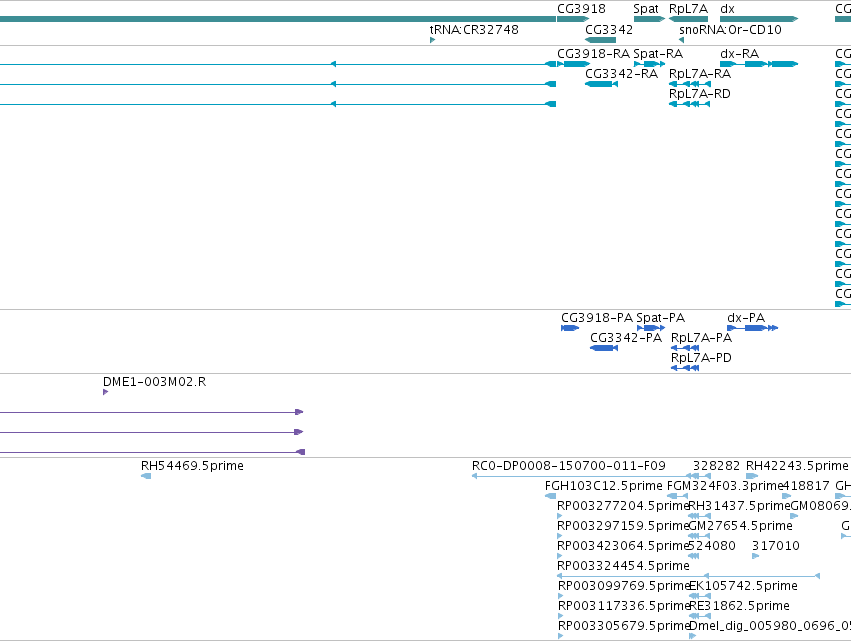
Task: Click the RpL7A gene bar
Action: click(x=688, y=19)
